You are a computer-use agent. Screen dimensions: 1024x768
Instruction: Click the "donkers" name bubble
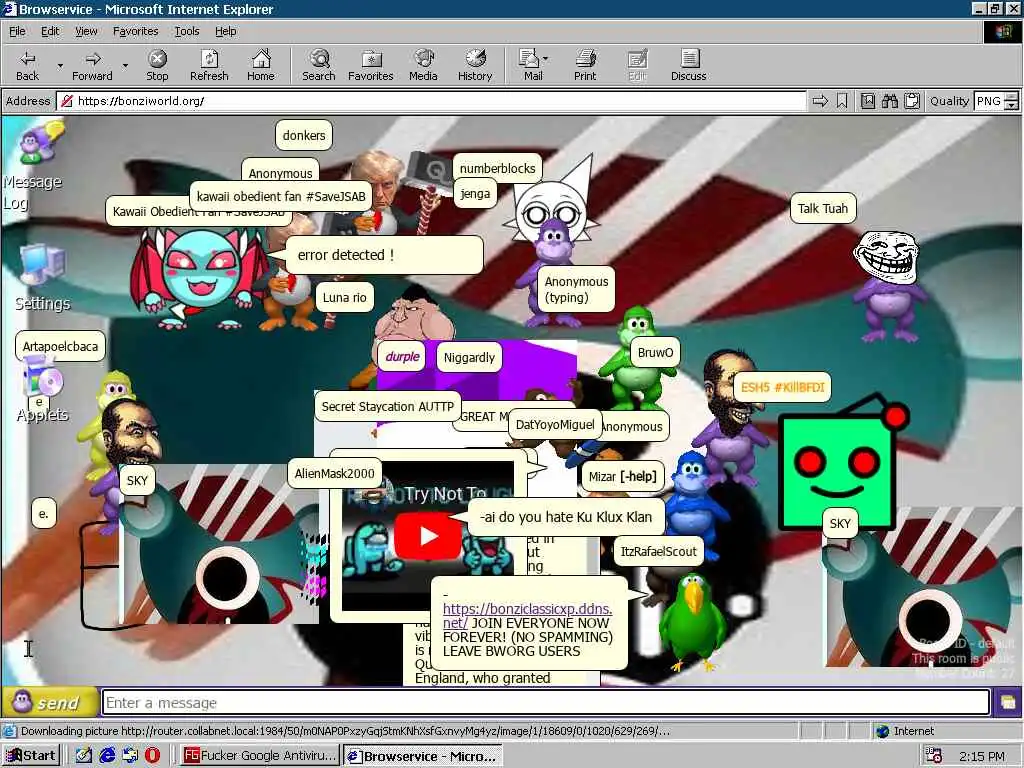coord(304,136)
